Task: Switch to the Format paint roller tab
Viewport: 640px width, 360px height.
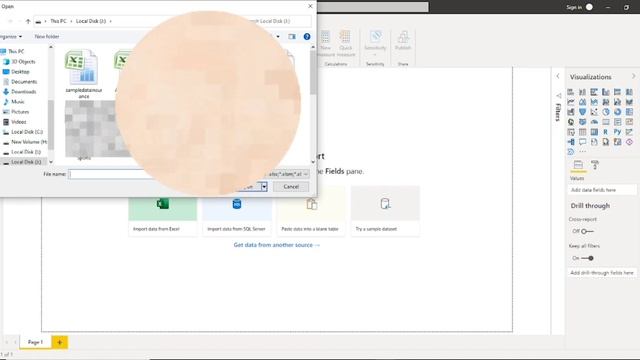Action: tap(595, 165)
